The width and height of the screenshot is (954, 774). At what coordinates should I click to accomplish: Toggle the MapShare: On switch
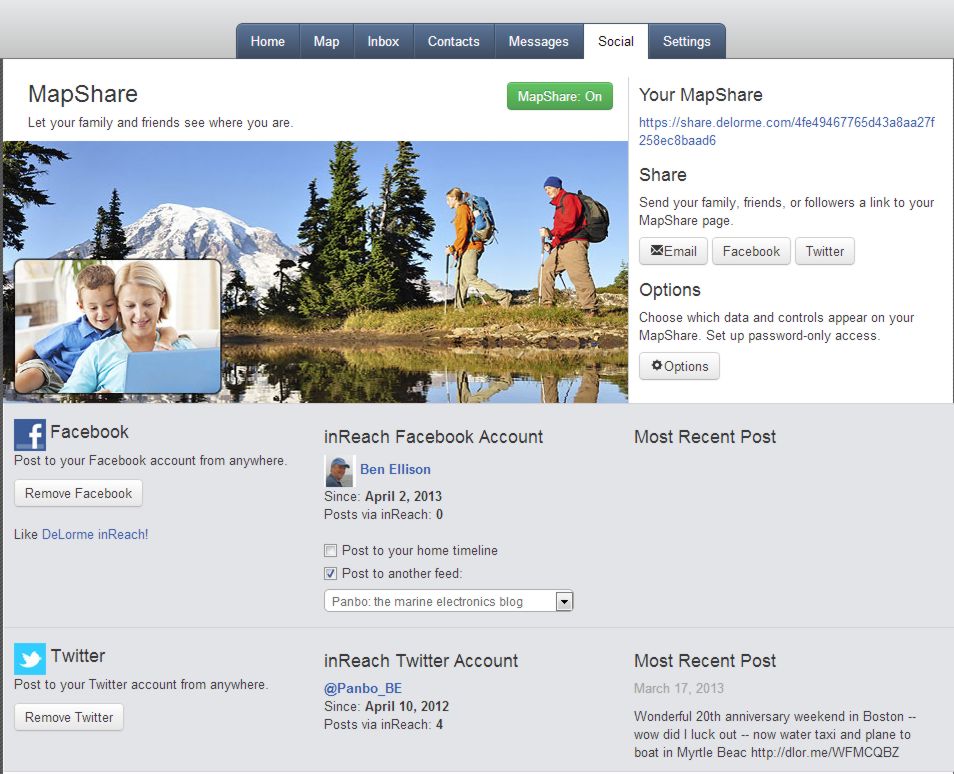coord(560,96)
